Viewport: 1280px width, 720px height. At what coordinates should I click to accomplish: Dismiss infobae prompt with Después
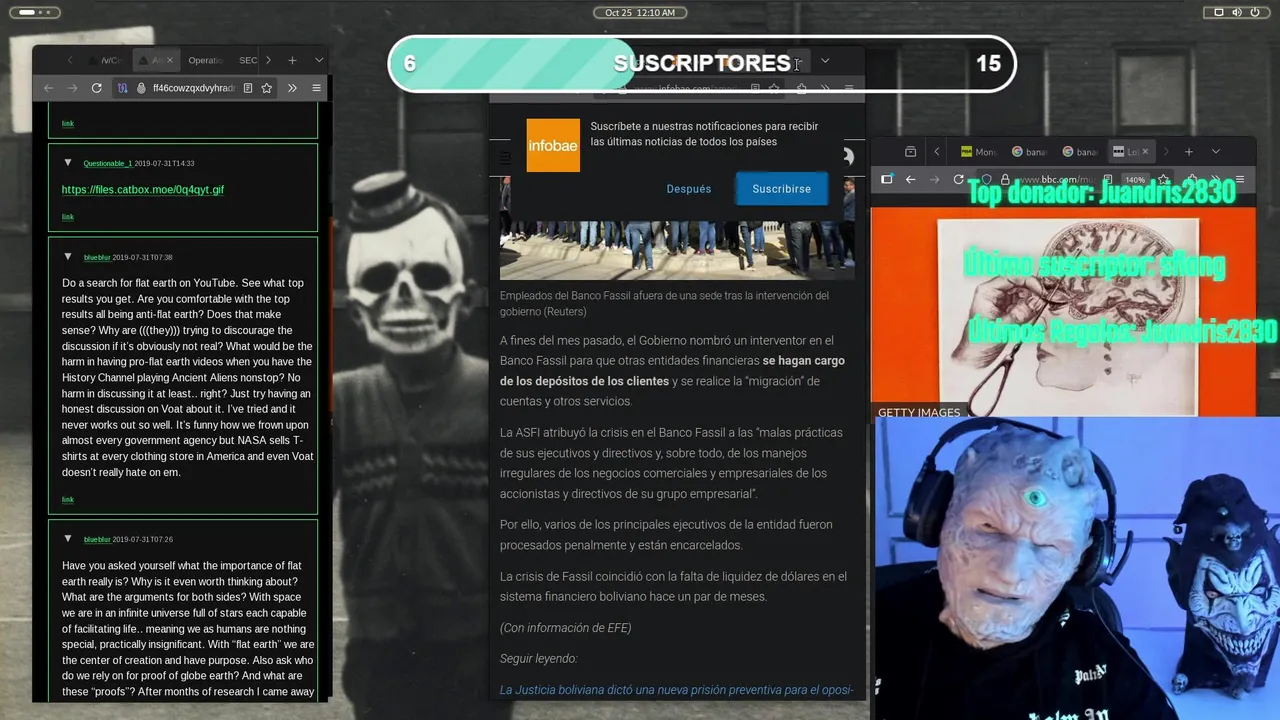[689, 188]
